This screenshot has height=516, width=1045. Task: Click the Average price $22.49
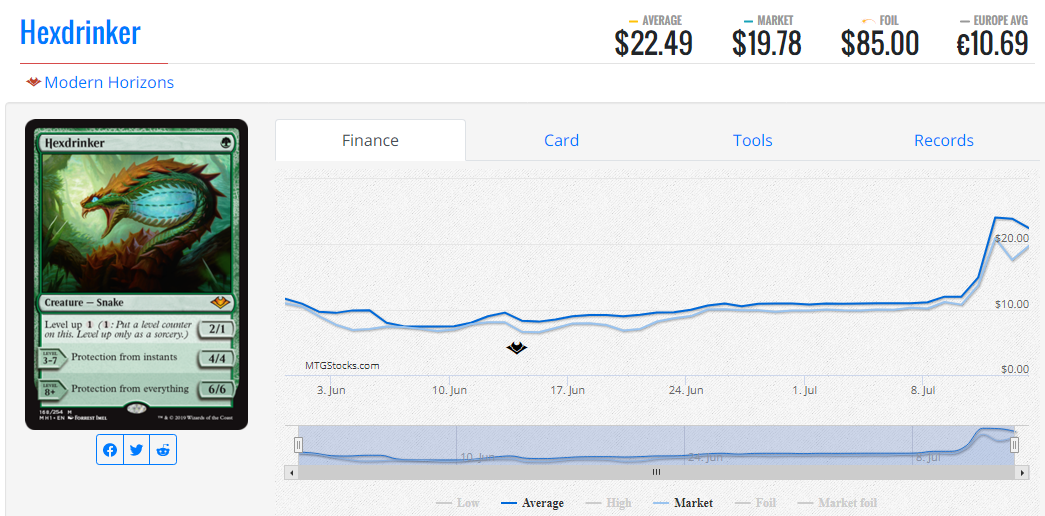pos(654,44)
